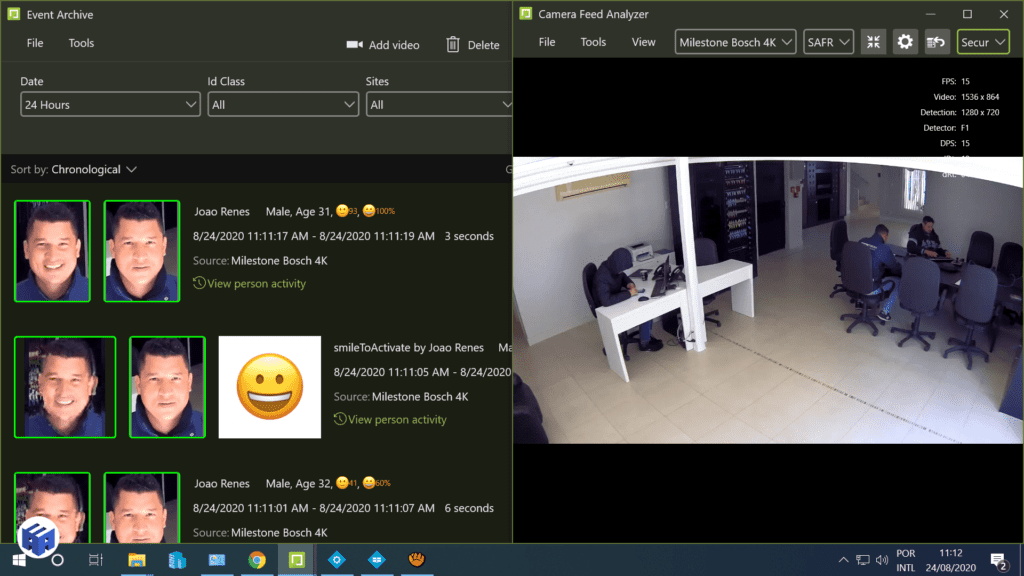Click the reset video feed icon
The image size is (1024, 576).
point(936,41)
